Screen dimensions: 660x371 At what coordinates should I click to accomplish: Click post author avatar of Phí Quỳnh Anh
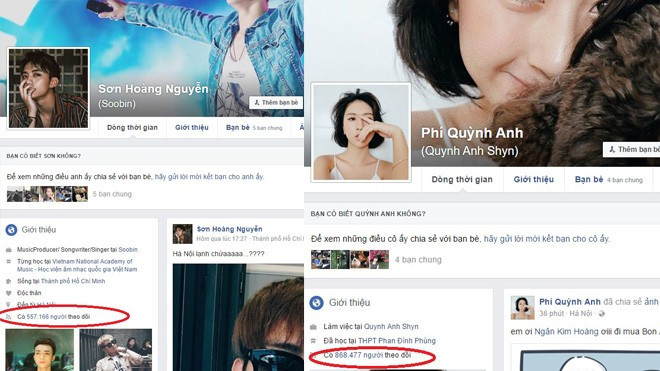522,307
